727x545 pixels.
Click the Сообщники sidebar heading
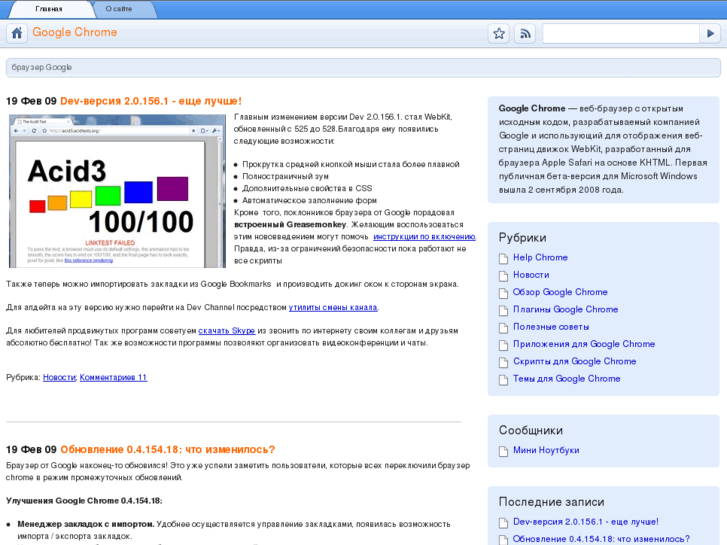[x=531, y=430]
